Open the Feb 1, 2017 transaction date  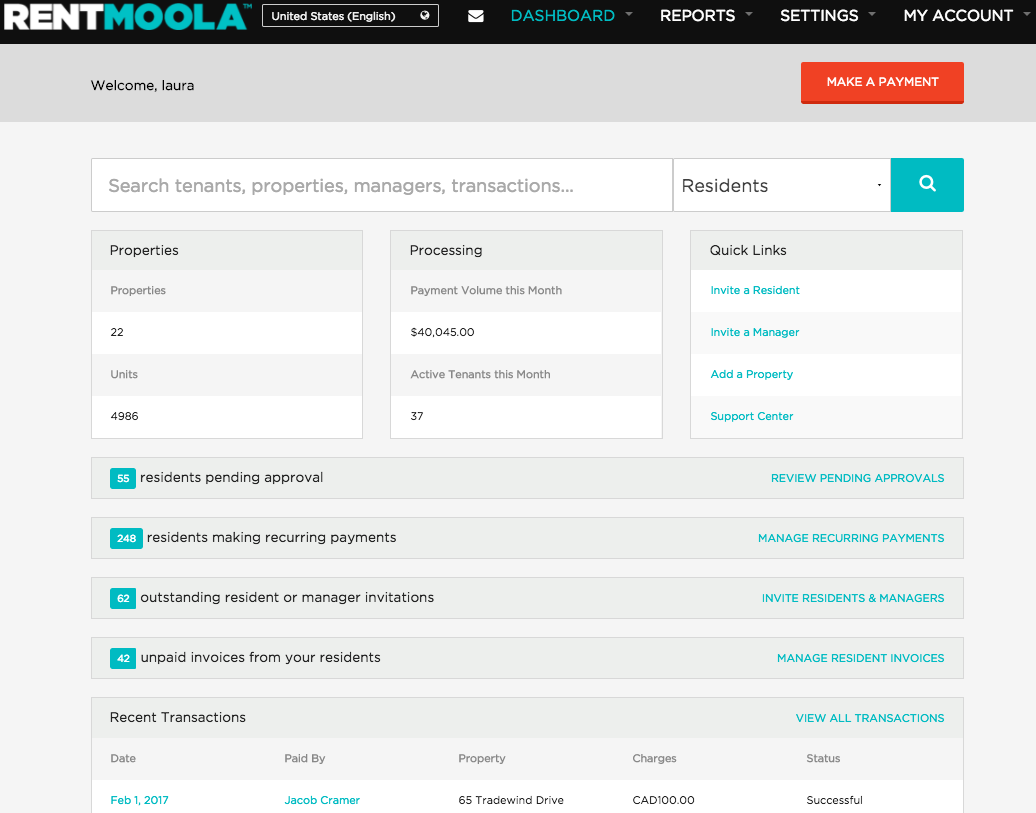[x=139, y=800]
